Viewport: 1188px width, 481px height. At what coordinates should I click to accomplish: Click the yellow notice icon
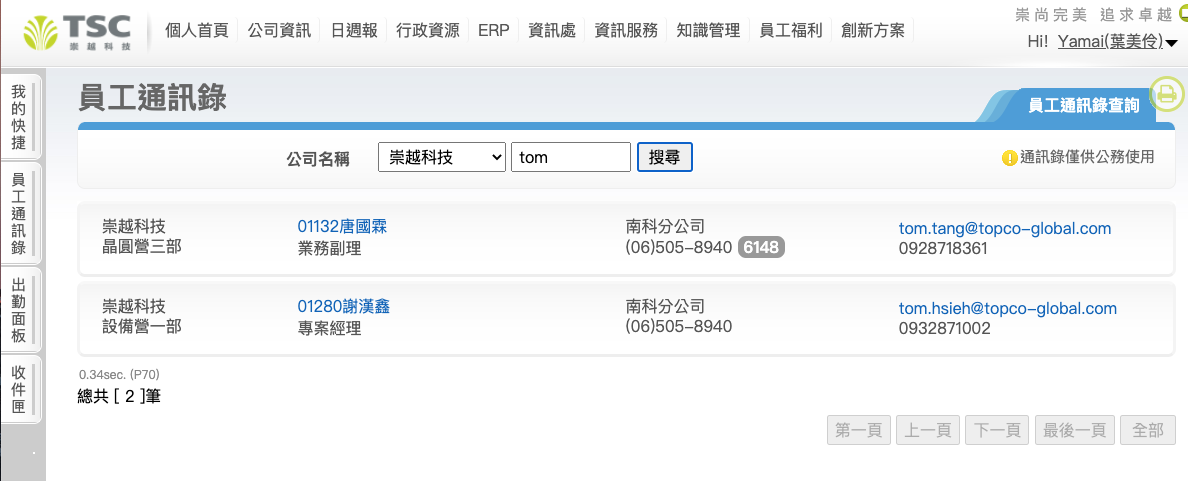click(x=1009, y=158)
